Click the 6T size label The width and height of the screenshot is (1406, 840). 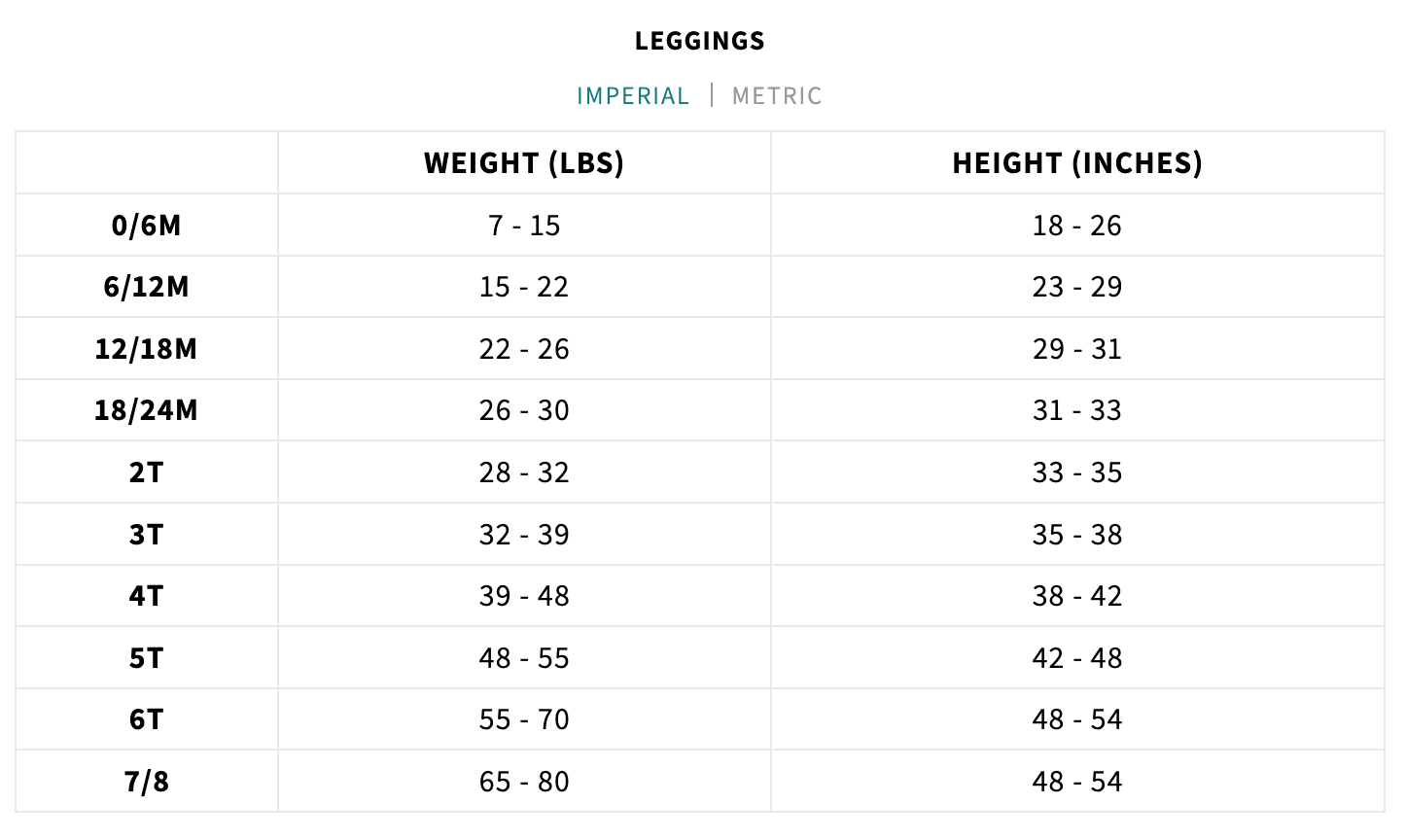[147, 719]
